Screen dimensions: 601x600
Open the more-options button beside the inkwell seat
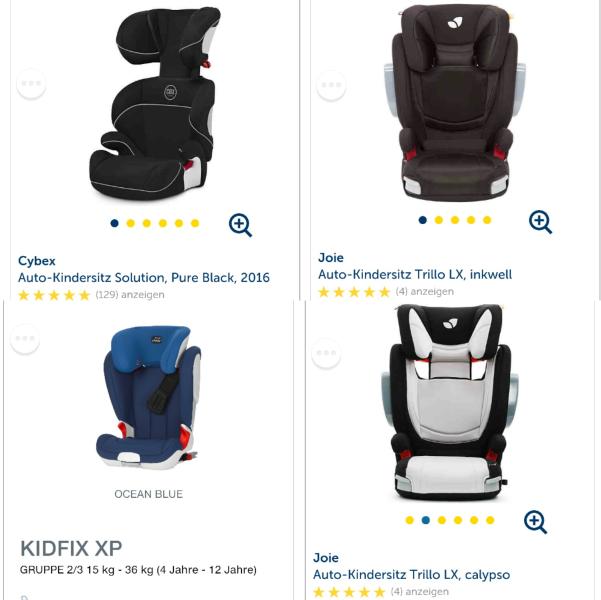point(331,85)
